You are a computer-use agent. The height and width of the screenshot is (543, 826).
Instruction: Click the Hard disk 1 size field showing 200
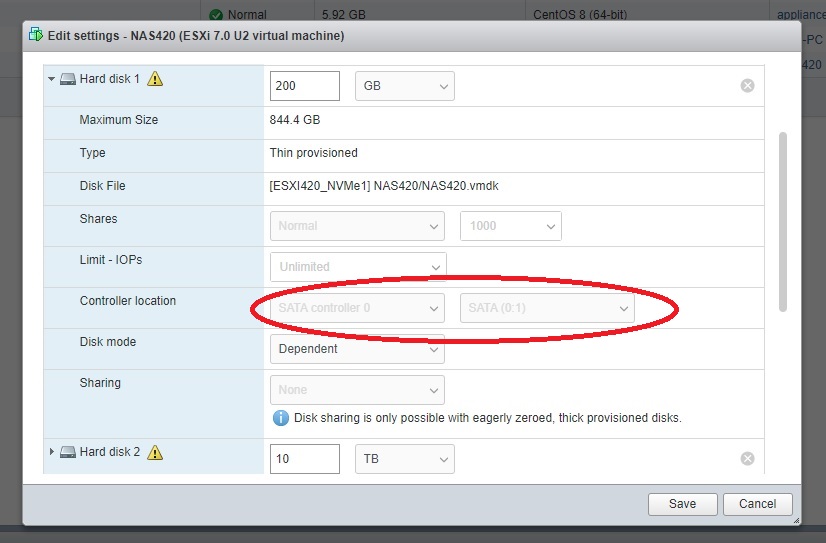(x=304, y=86)
